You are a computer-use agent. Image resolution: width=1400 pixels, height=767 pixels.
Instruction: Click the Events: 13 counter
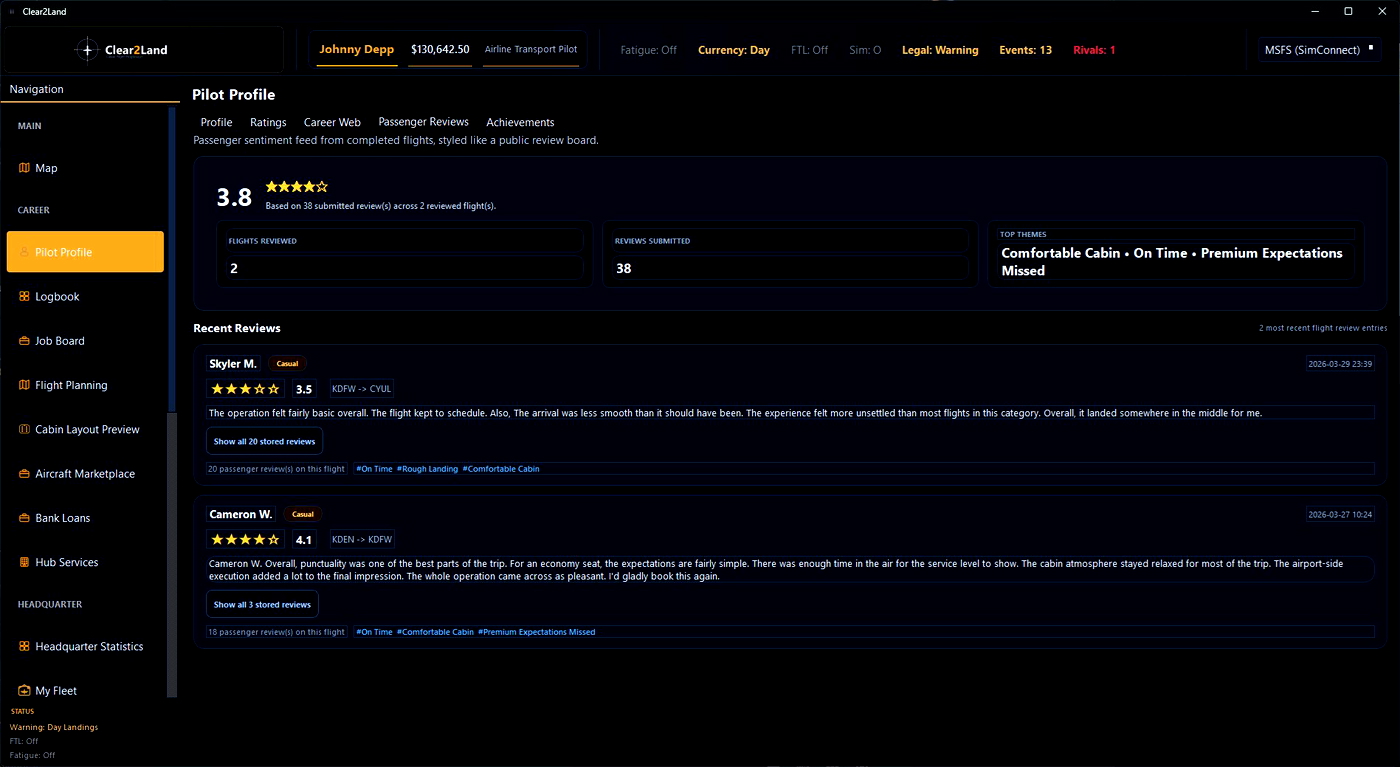click(1026, 50)
